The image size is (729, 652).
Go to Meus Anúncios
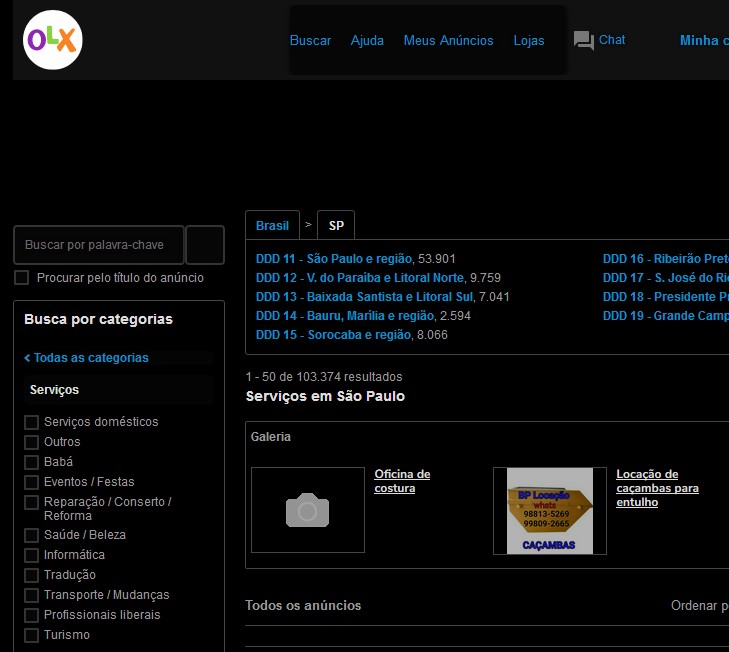tap(448, 40)
